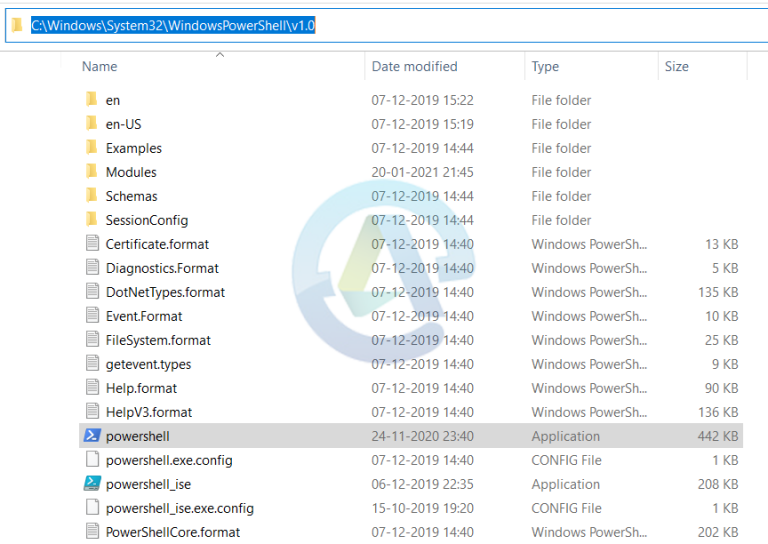Select the 'powershell' application name
768x544 pixels.
[x=138, y=436]
